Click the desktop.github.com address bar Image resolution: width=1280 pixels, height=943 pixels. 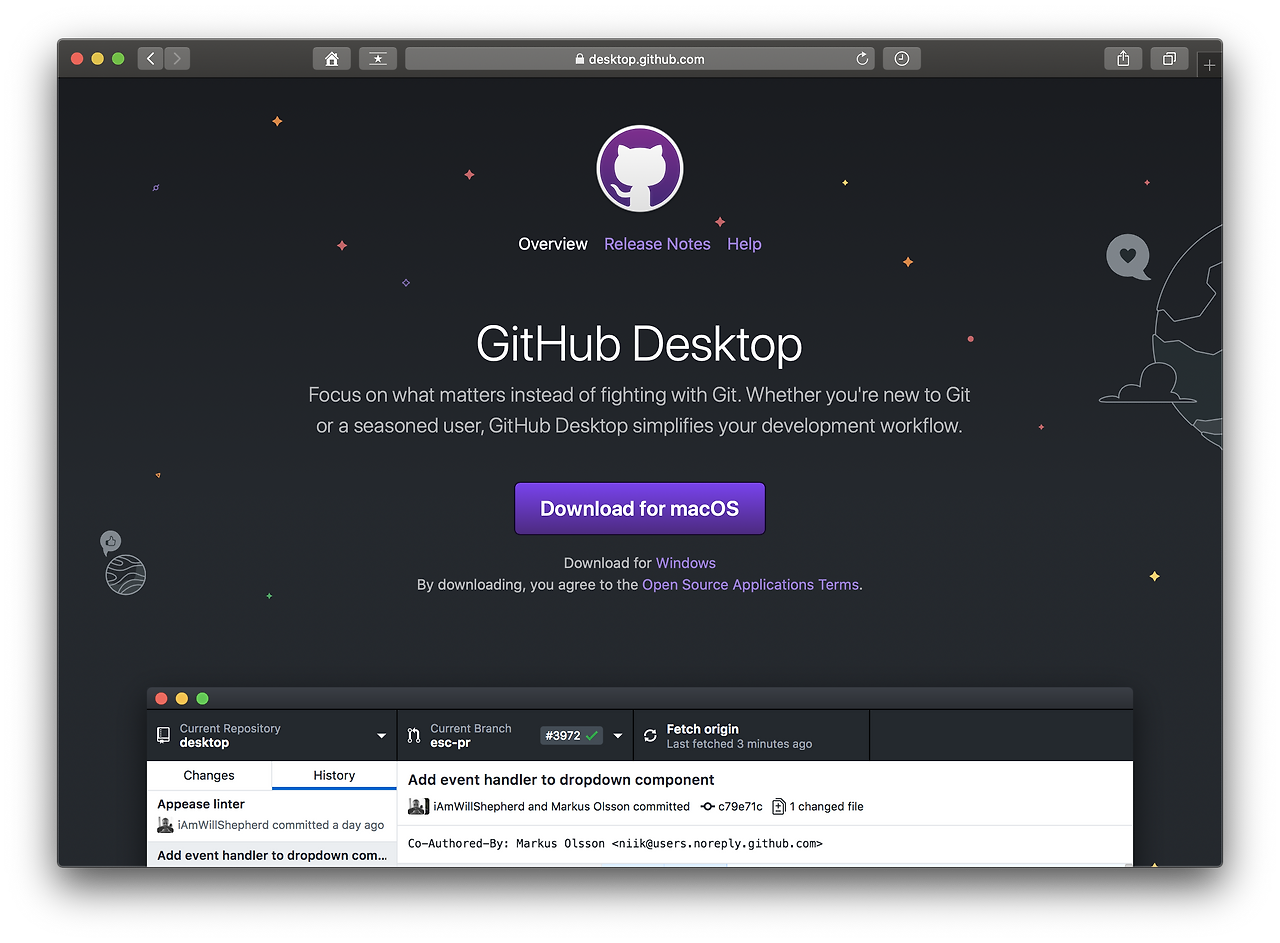[x=640, y=59]
